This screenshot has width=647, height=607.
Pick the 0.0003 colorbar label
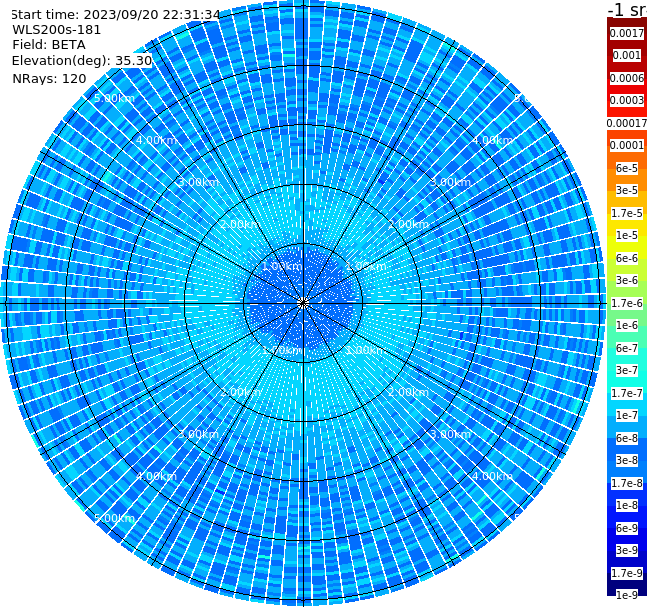[627, 100]
